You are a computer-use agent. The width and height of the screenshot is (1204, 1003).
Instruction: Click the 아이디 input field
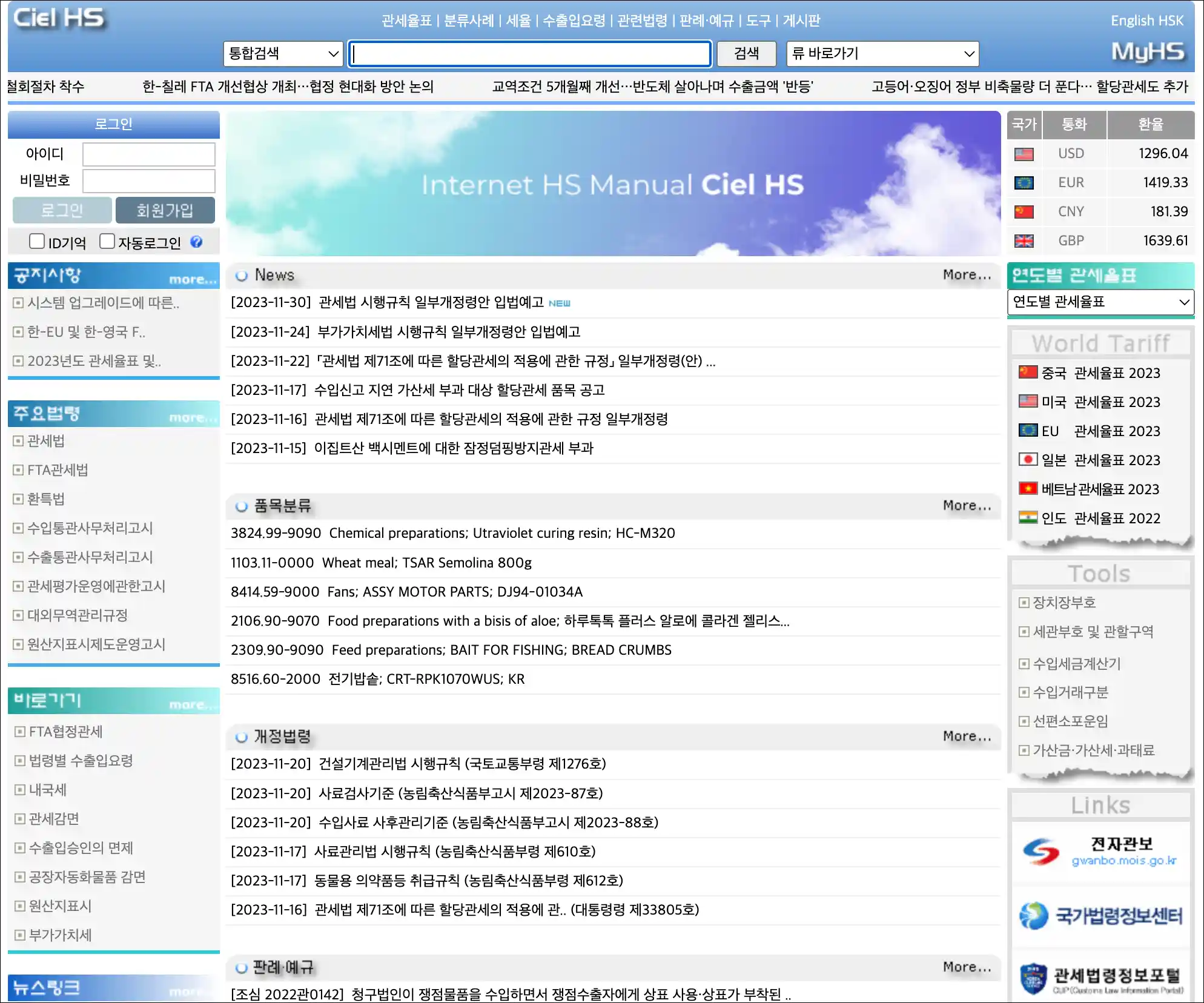[x=149, y=154]
